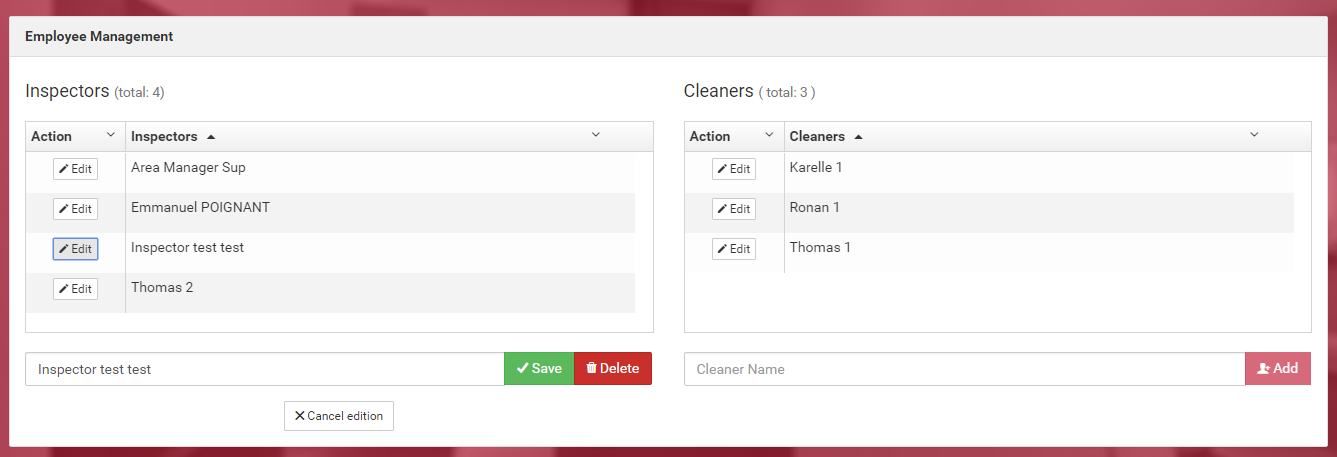Sort by the Cleaners column header
This screenshot has width=1337, height=457.
point(817,137)
